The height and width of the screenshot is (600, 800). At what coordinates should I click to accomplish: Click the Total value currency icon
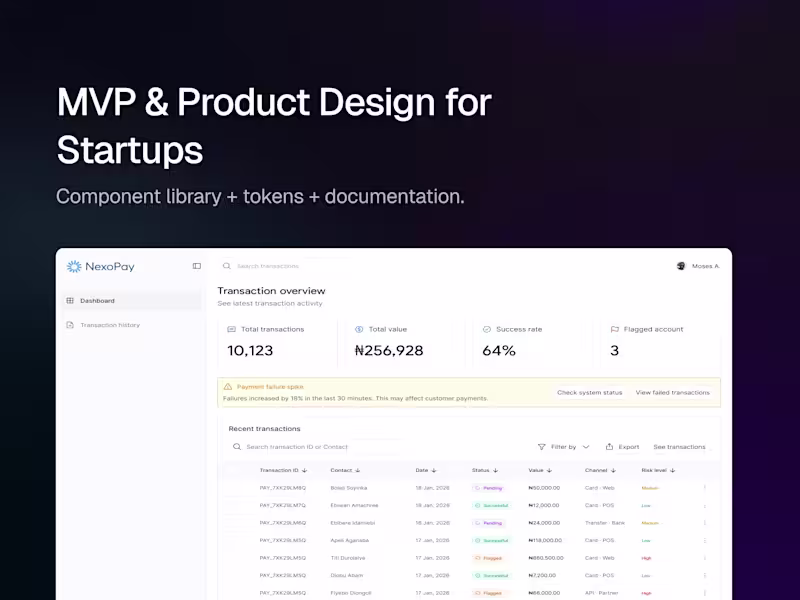tap(361, 329)
